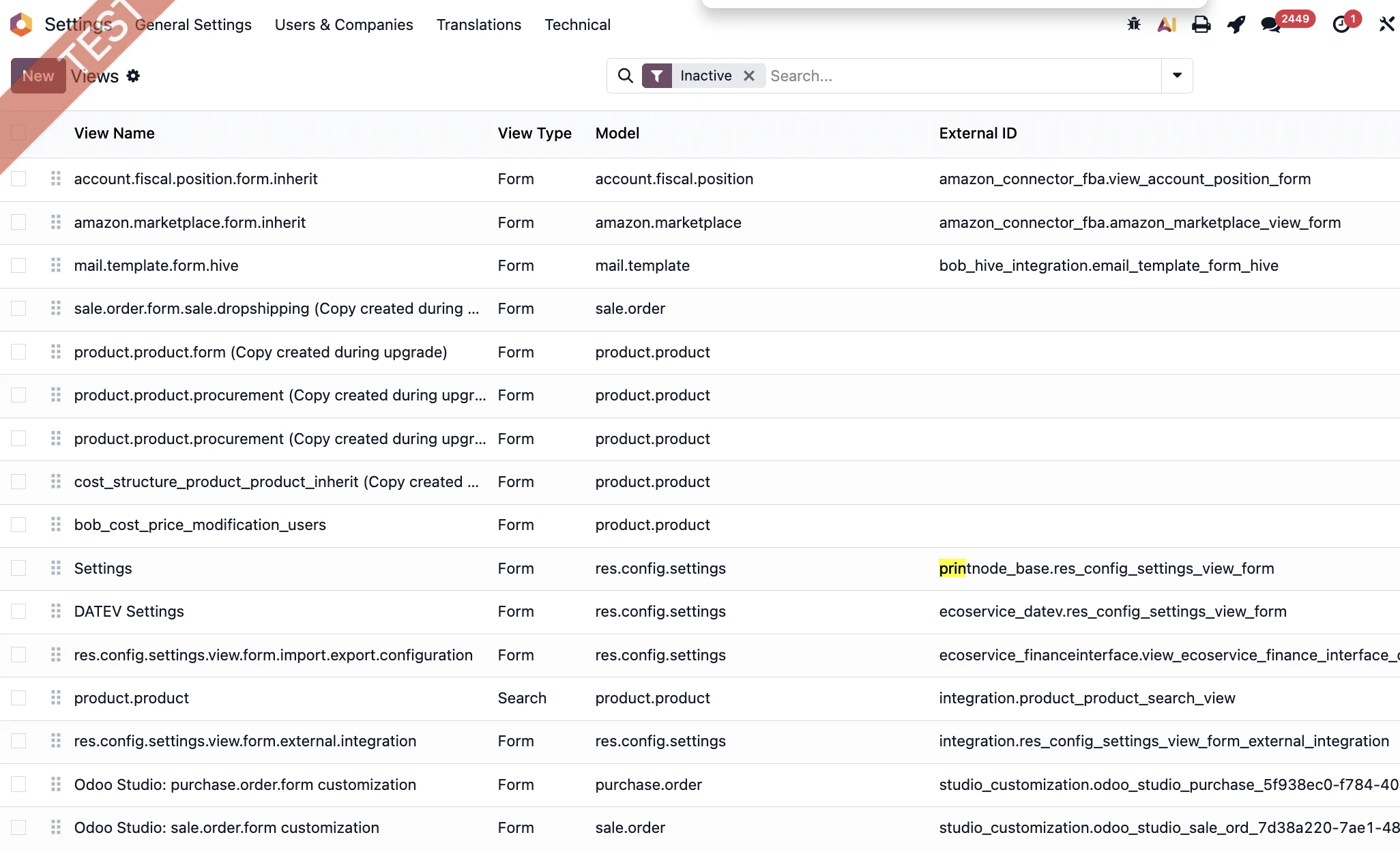The image size is (1400, 850).
Task: Remove the Inactive filter facet
Action: coord(749,76)
